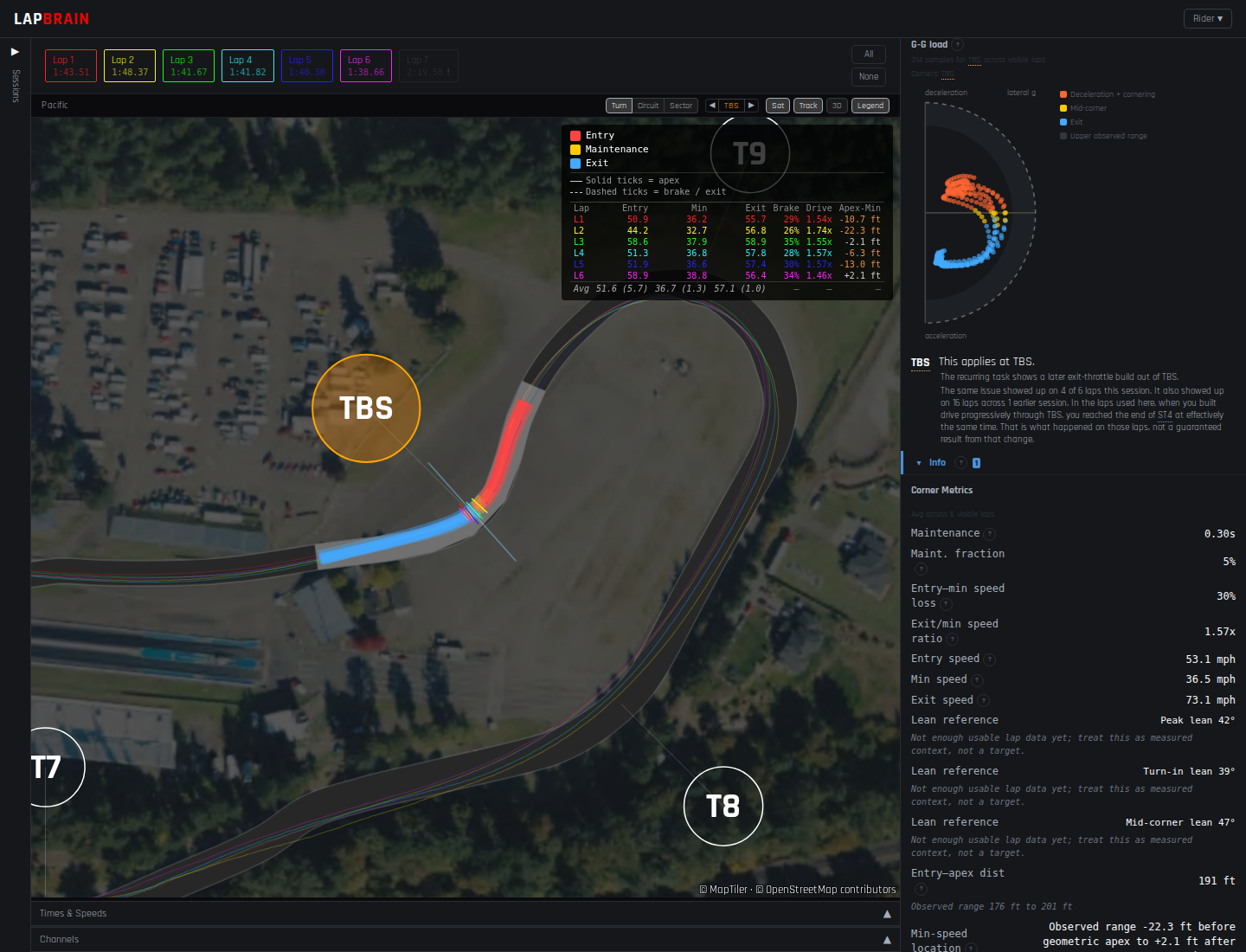The height and width of the screenshot is (952, 1246).
Task: Click gray Upper observed range swatch
Action: 1063,136
